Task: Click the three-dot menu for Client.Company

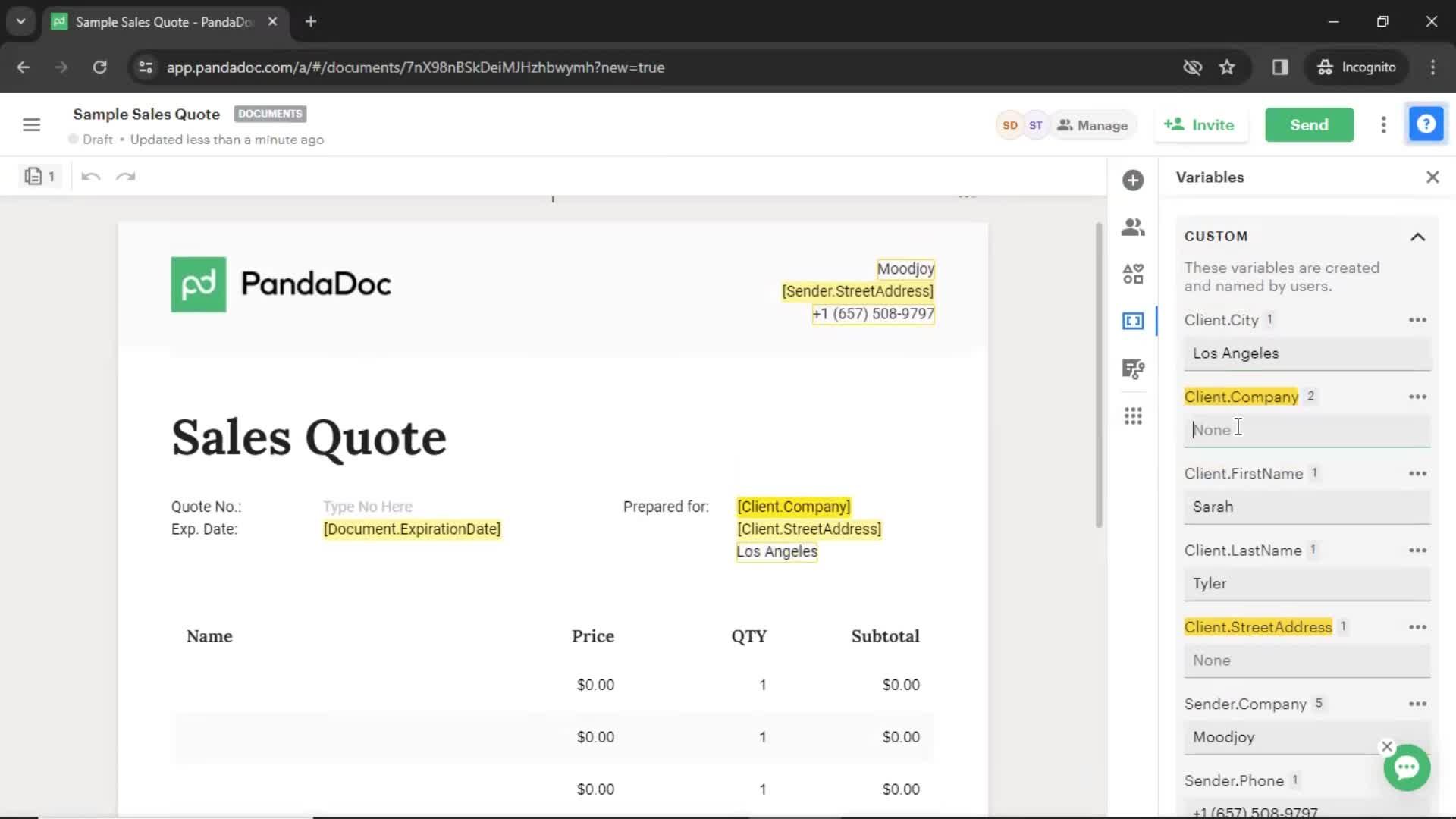Action: tap(1418, 396)
